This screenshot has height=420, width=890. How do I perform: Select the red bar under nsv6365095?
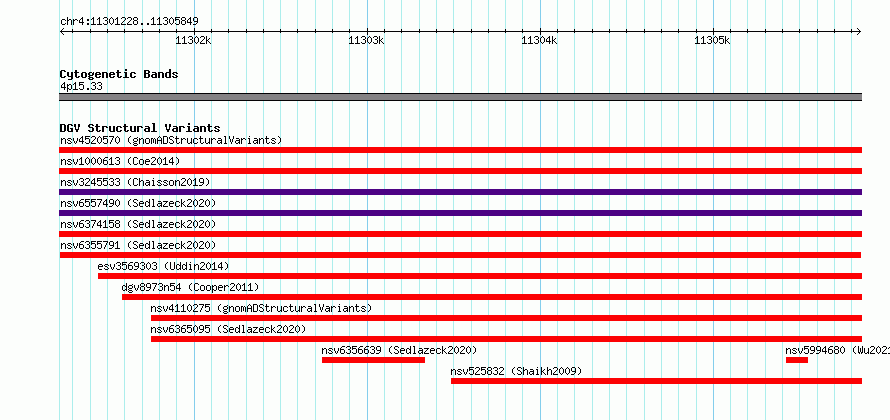pyautogui.click(x=506, y=339)
